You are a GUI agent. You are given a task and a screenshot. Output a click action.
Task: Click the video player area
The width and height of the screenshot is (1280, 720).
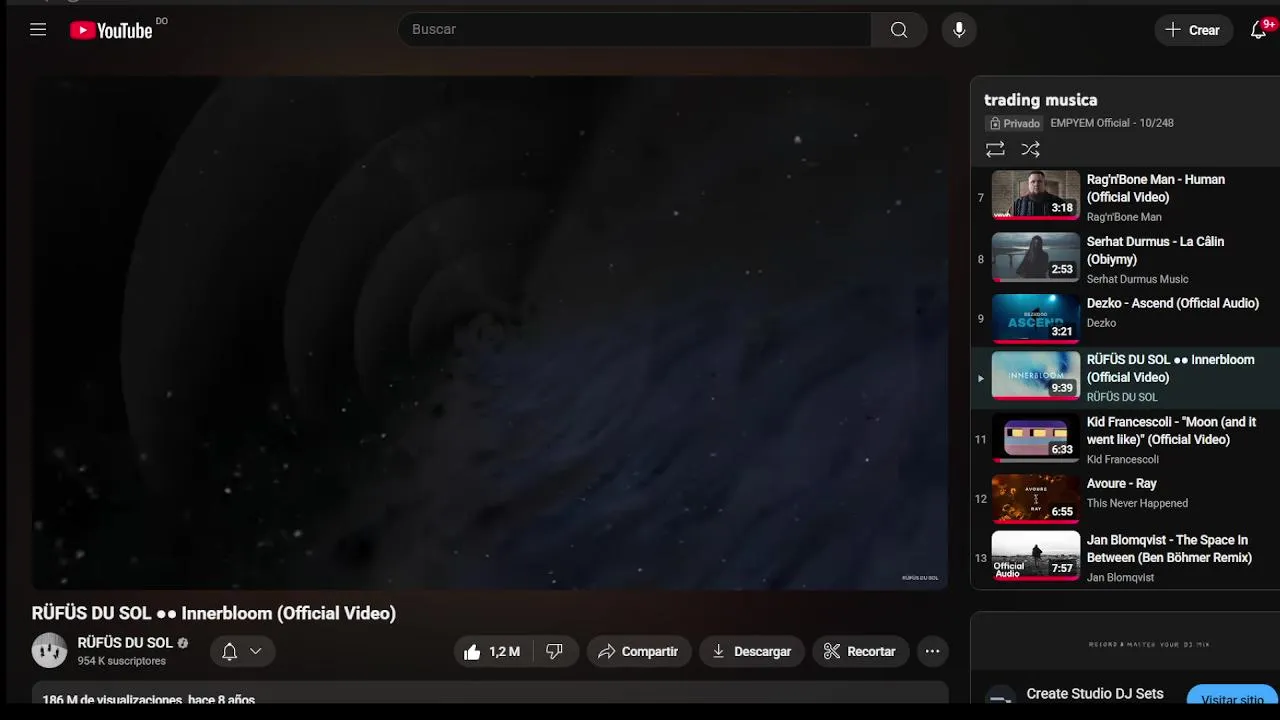[x=490, y=333]
